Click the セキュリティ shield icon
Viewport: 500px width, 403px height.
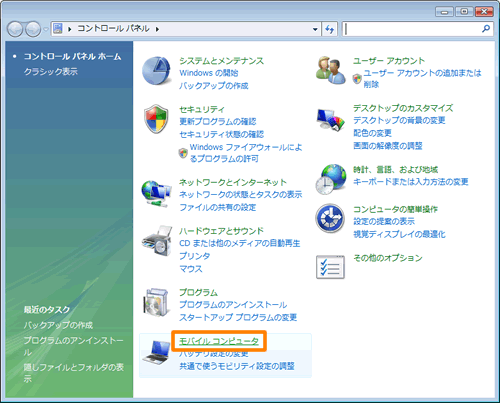(x=156, y=119)
